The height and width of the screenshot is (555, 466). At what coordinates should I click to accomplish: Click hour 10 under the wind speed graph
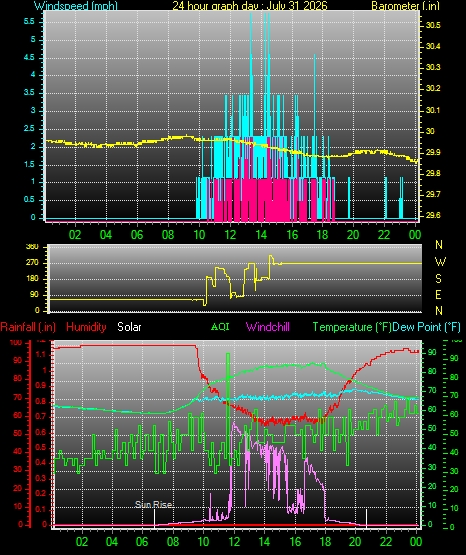[x=199, y=234]
